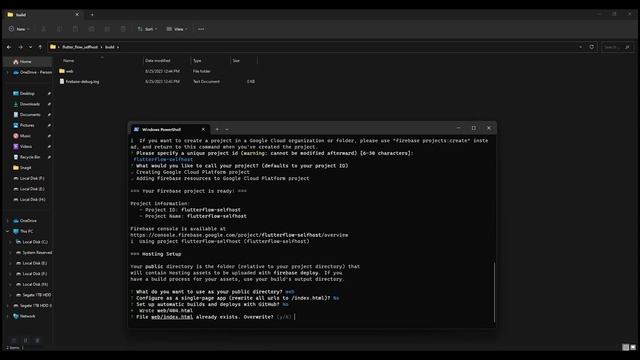Sort by Type column header
Viewport: 640px width, 360px height.
[x=197, y=60]
